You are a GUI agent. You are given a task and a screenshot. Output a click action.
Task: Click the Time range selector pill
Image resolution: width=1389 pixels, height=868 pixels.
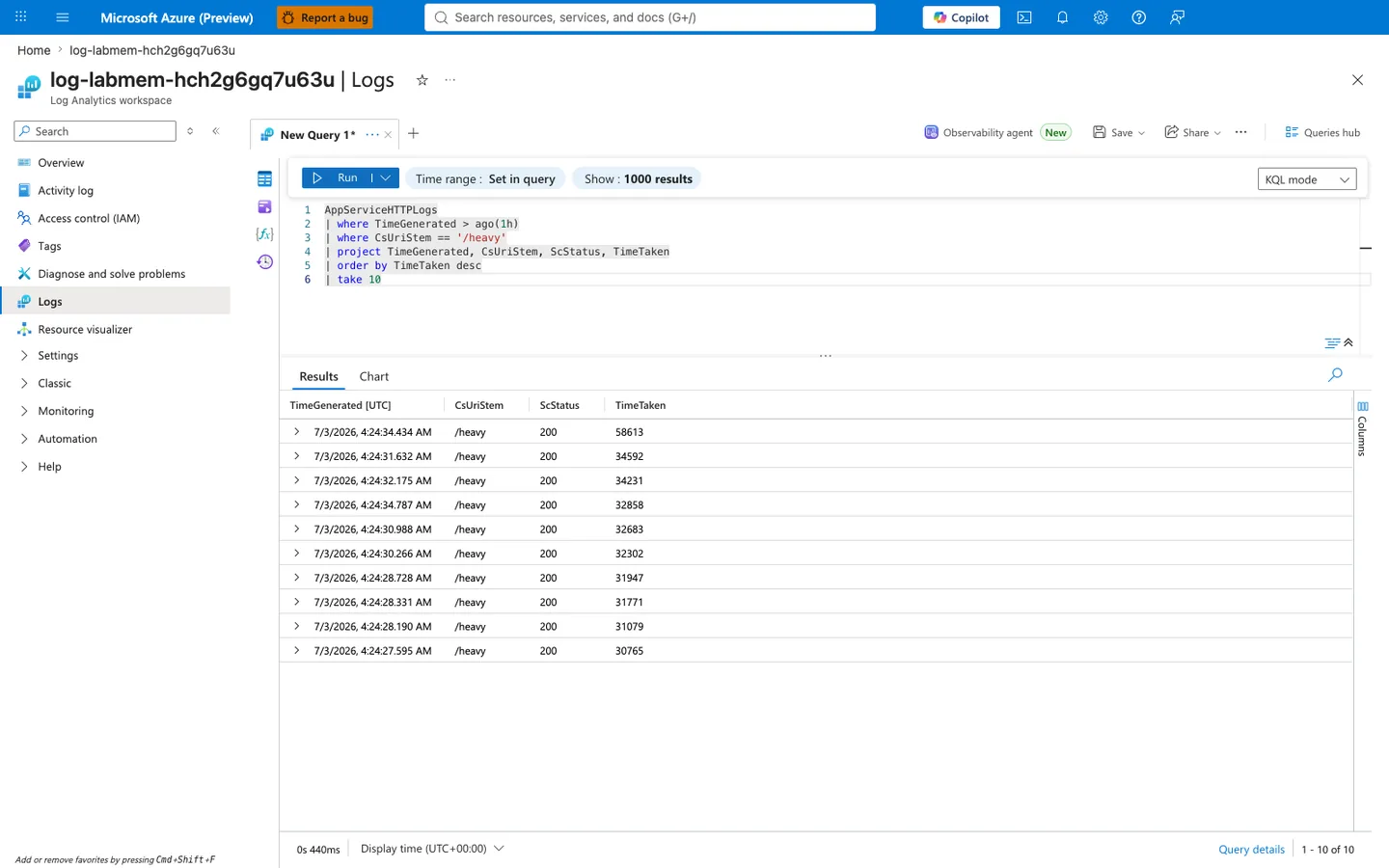[x=485, y=179]
